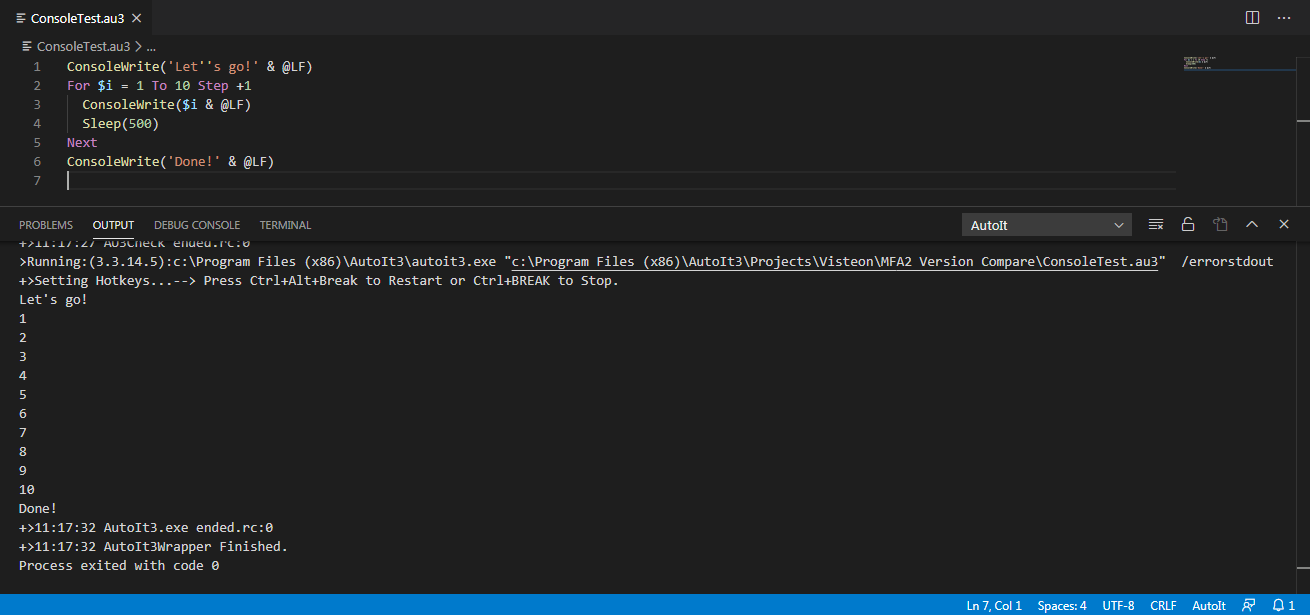Viewport: 1310px width, 615px height.
Task: Close the ConsoleTest.au3 tab
Action: click(136, 18)
